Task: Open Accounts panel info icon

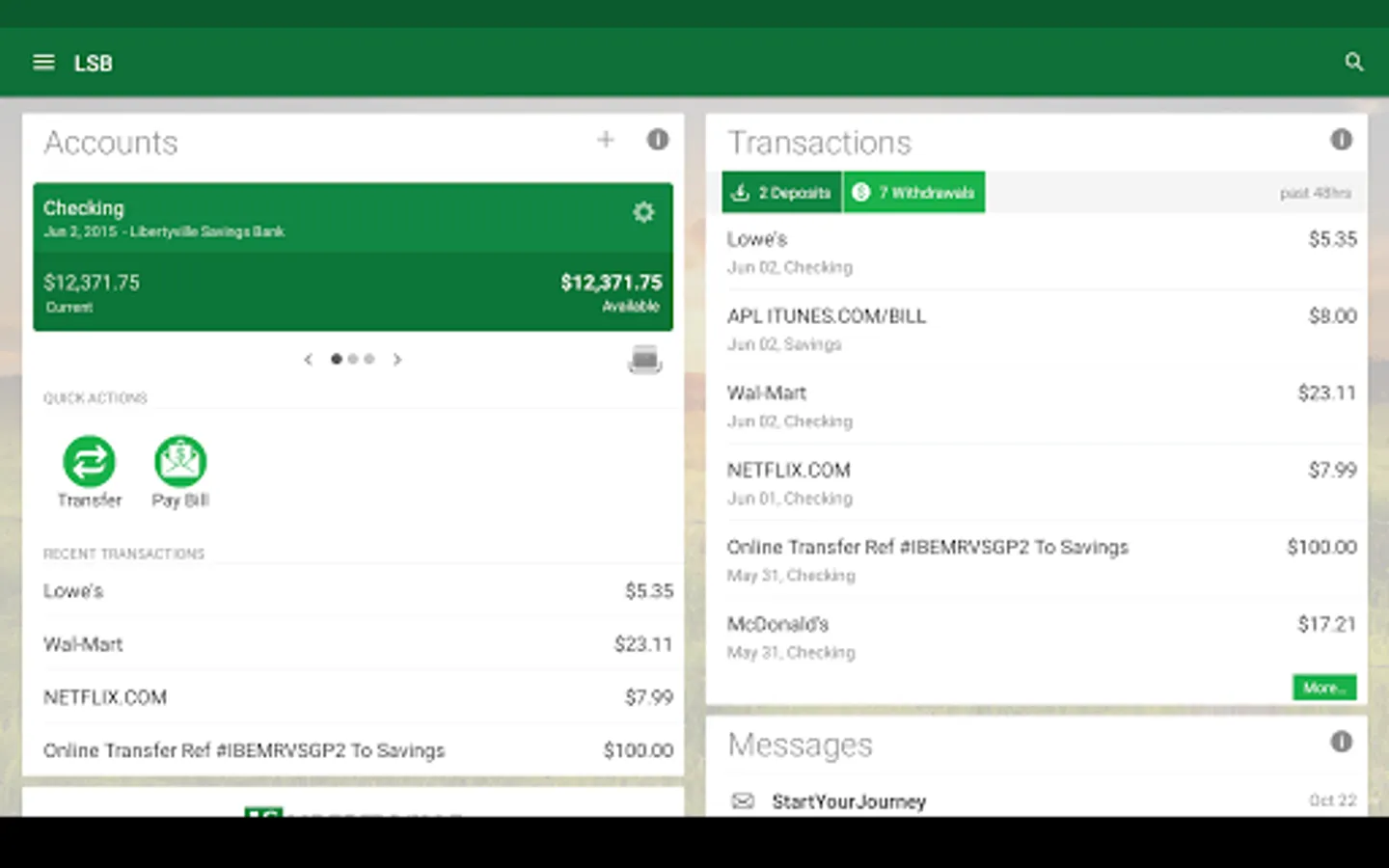Action: (x=658, y=140)
